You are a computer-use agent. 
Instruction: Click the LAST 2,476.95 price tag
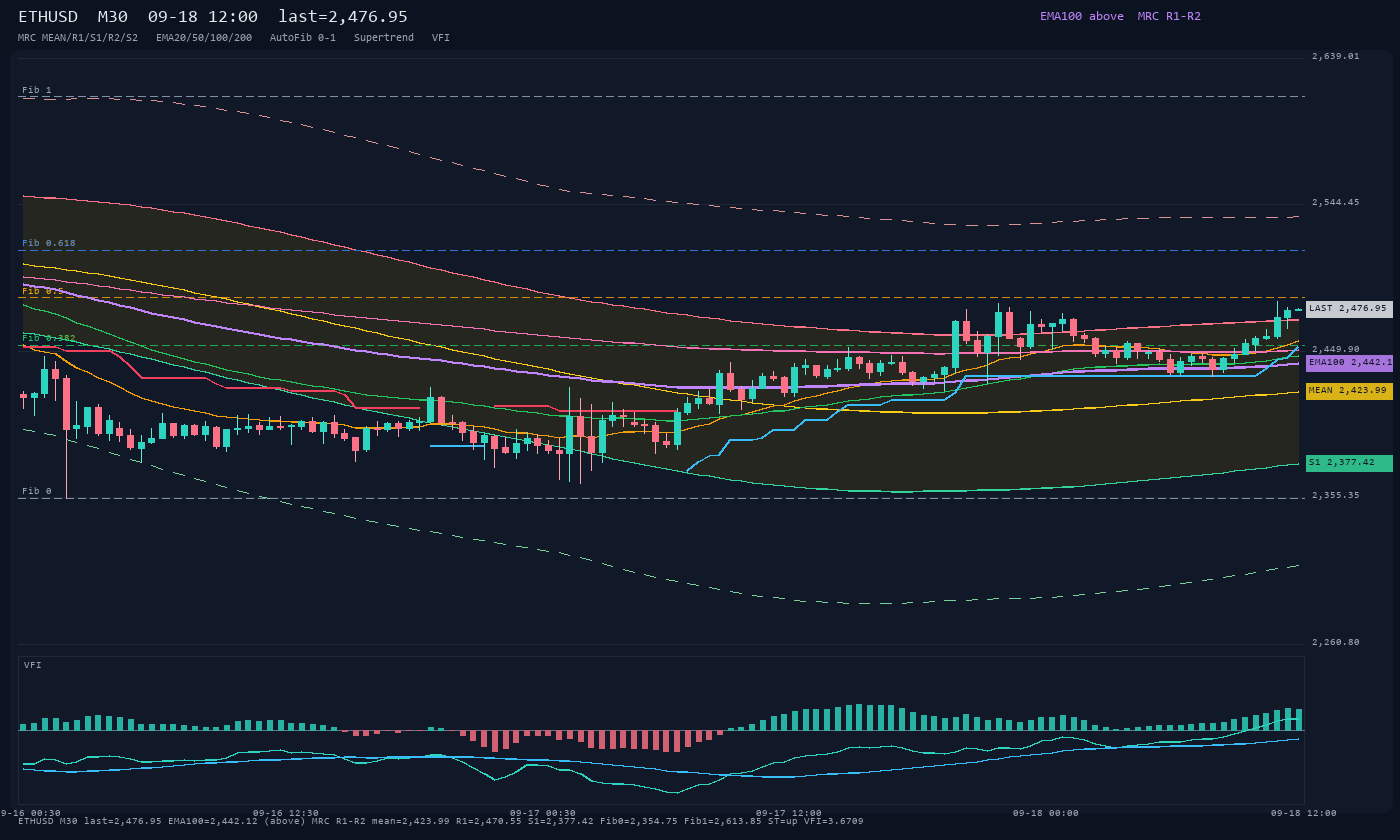[x=1349, y=309]
